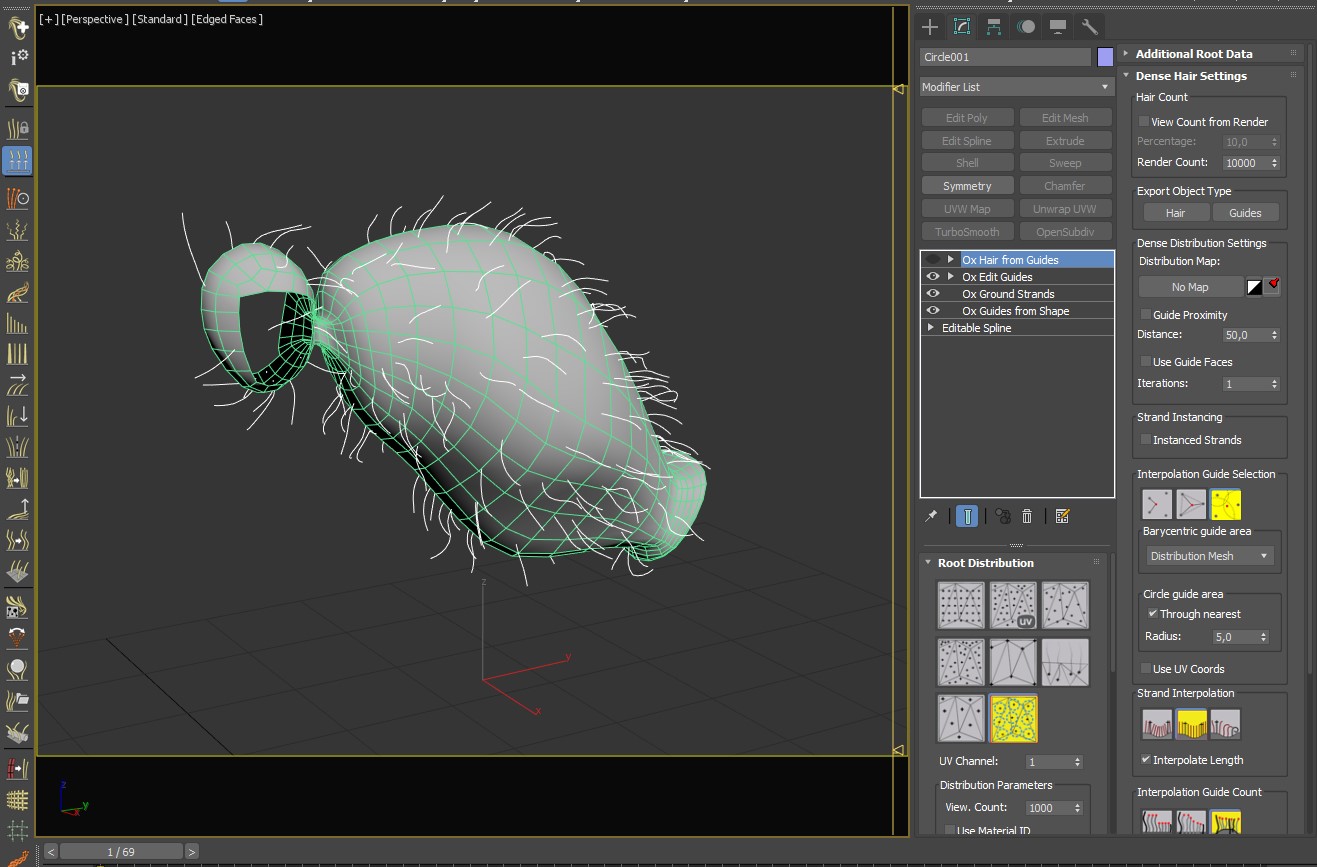Open the Modifier List dropdown
The width and height of the screenshot is (1317, 867).
pyautogui.click(x=1016, y=87)
